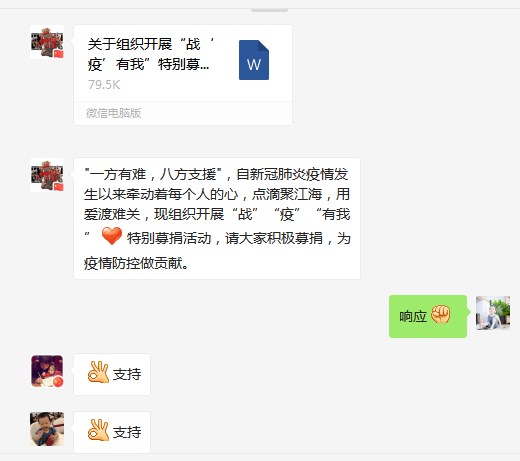Click the green 响应 message bubble
Screen dimensions: 520x461
428,316
